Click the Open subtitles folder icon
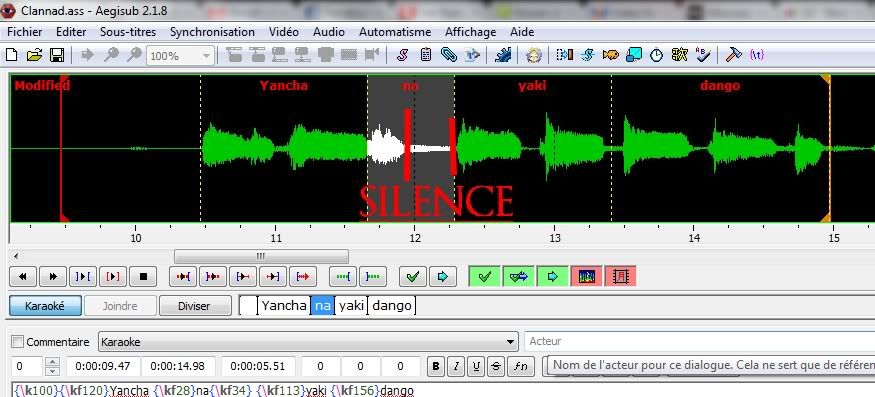This screenshot has width=875, height=397. pos(35,55)
